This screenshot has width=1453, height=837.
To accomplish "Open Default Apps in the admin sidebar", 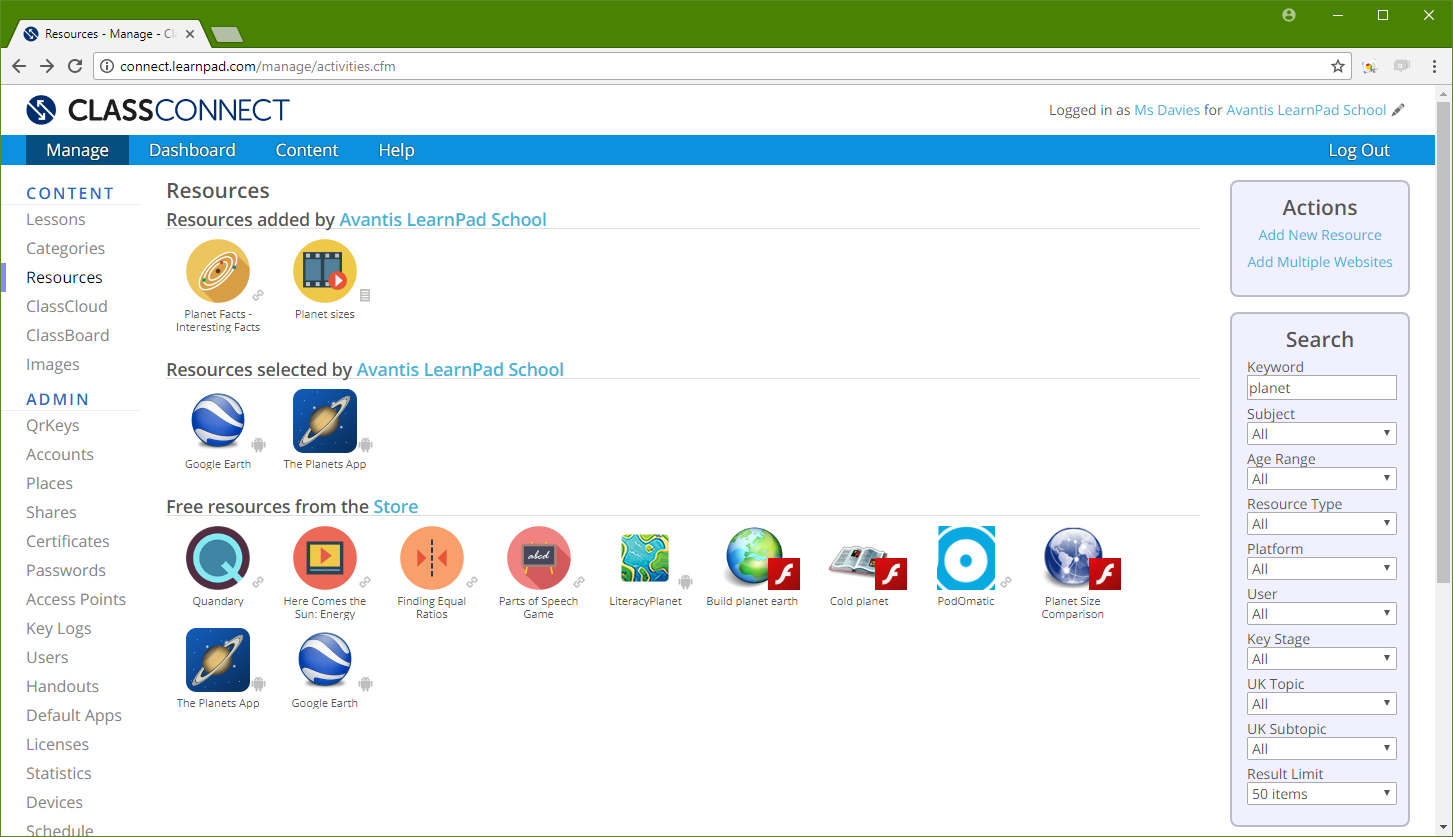I will (74, 716).
